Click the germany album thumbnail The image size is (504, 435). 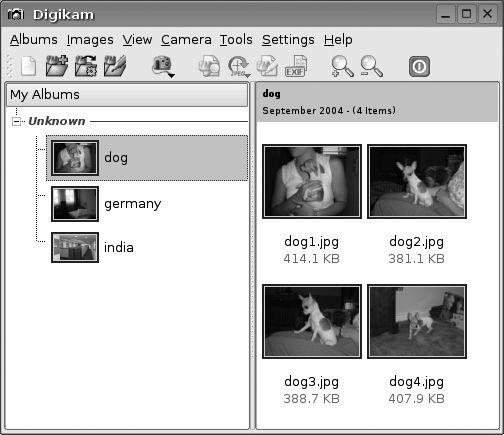(x=75, y=204)
